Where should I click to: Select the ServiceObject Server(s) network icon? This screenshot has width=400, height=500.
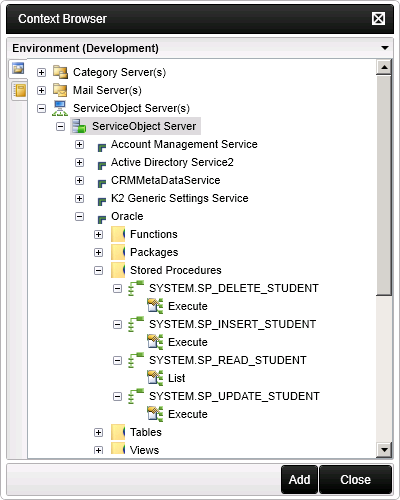[60, 108]
